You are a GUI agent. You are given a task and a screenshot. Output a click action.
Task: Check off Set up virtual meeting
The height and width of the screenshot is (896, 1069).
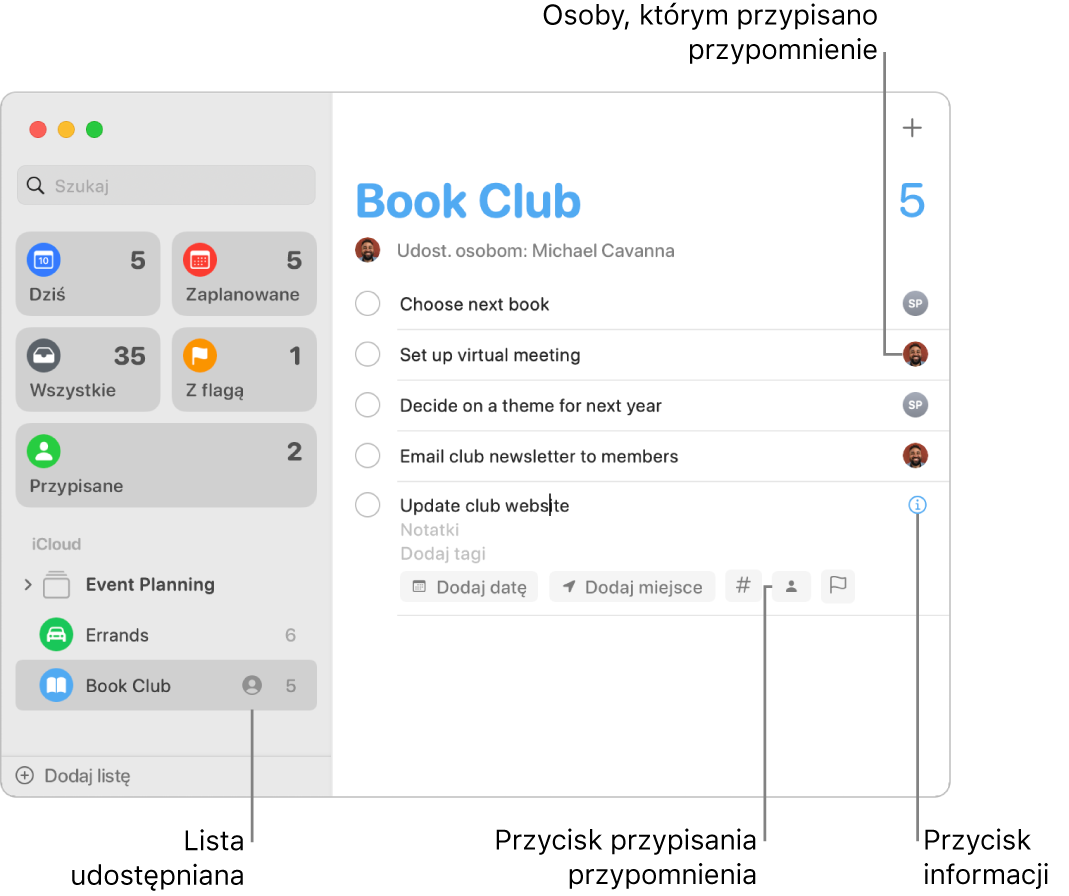point(368,355)
